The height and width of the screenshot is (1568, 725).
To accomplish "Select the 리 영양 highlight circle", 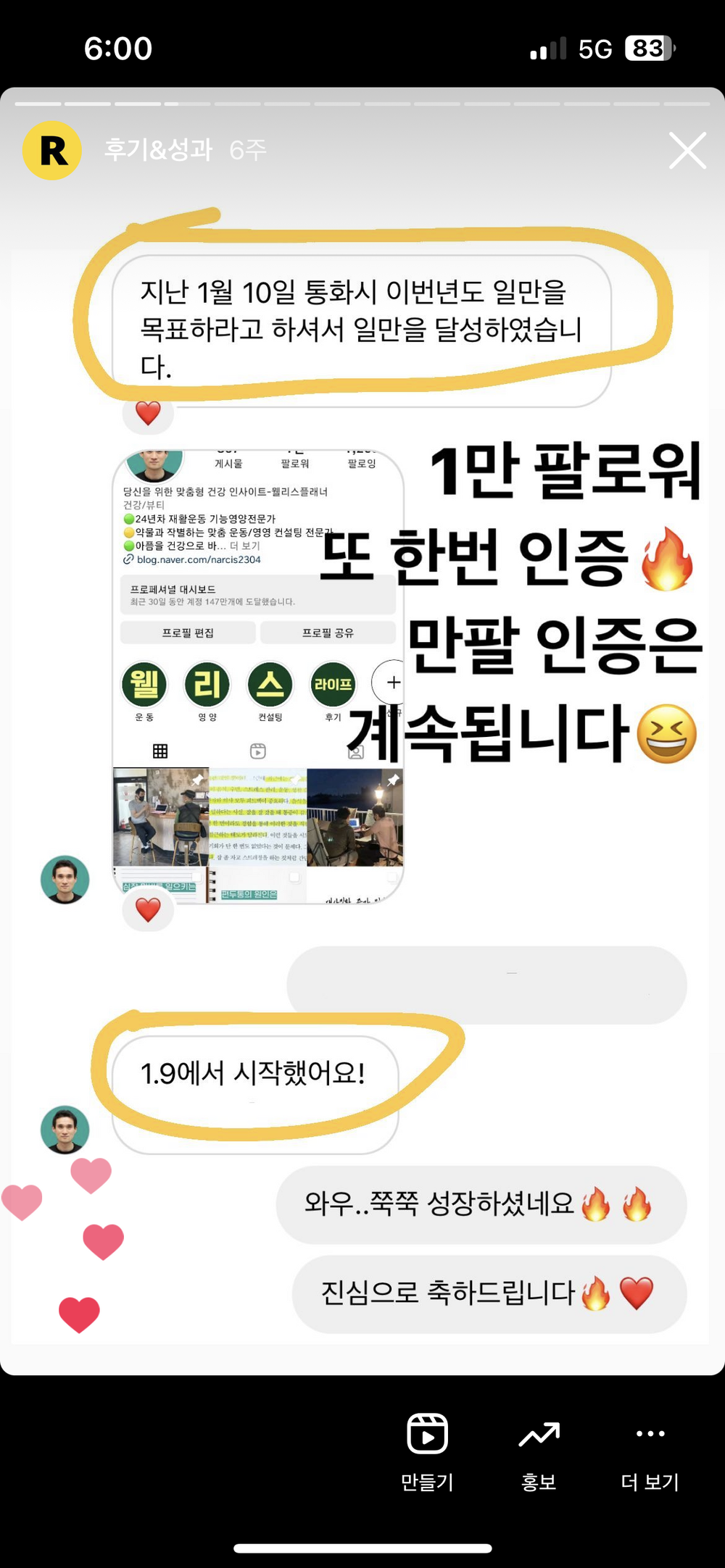I will click(x=207, y=684).
